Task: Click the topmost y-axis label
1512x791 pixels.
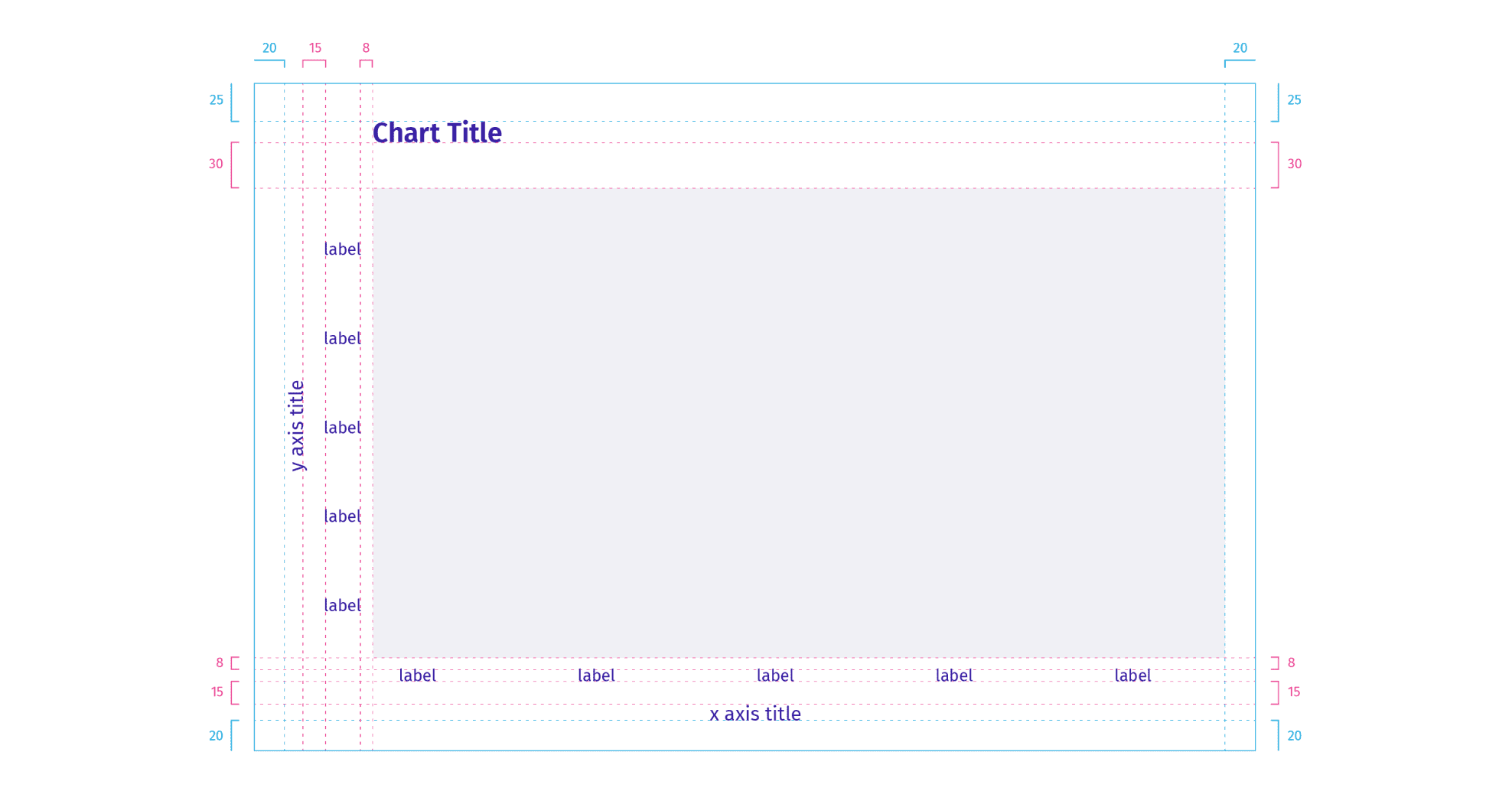Action: click(x=342, y=249)
